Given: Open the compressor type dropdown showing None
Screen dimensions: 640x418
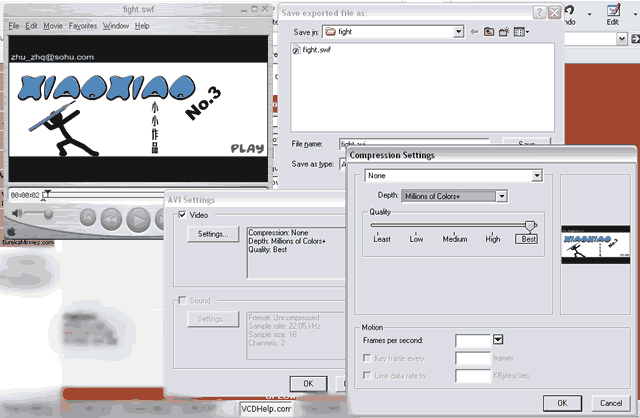Looking at the screenshot, I should pyautogui.click(x=537, y=176).
